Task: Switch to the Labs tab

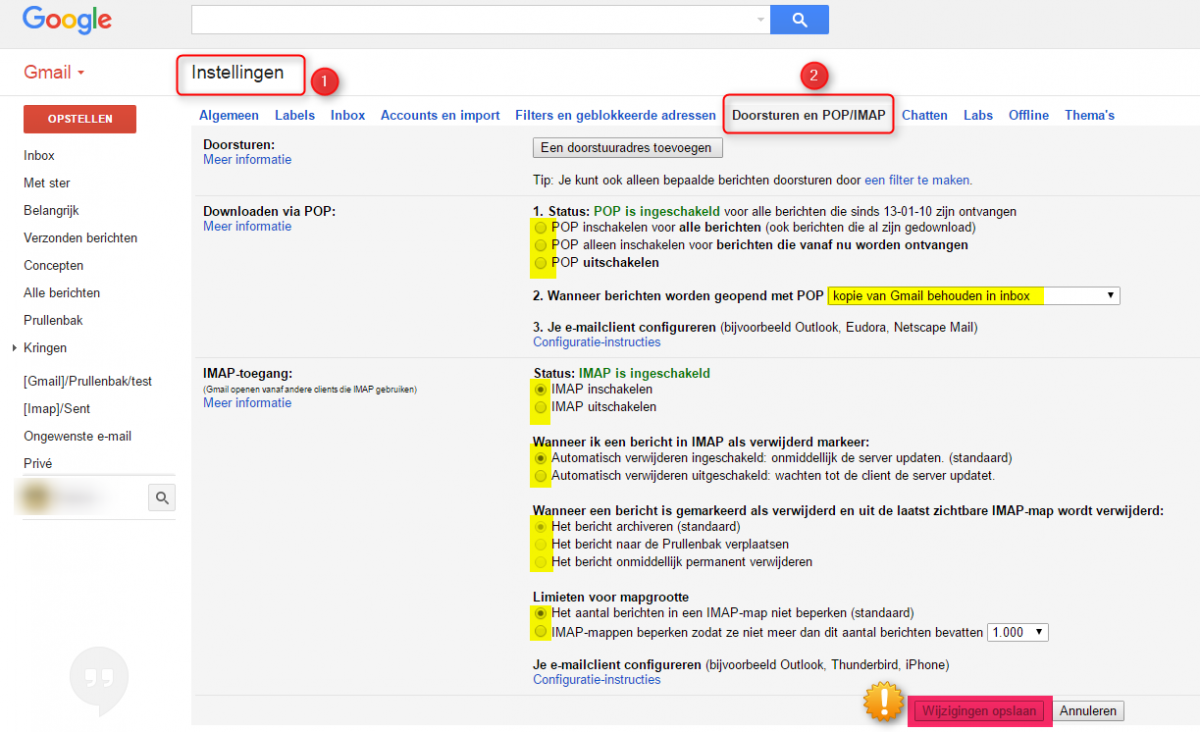Action: [978, 115]
